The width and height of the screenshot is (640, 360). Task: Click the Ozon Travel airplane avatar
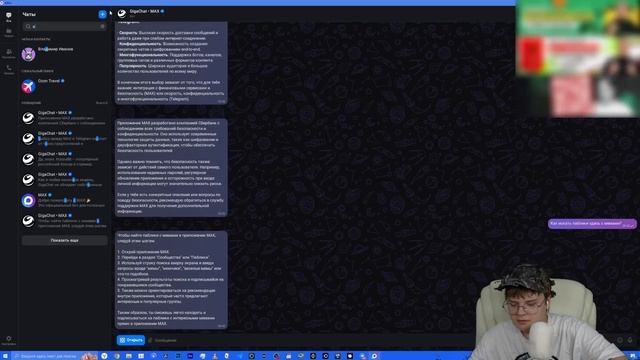(28, 86)
